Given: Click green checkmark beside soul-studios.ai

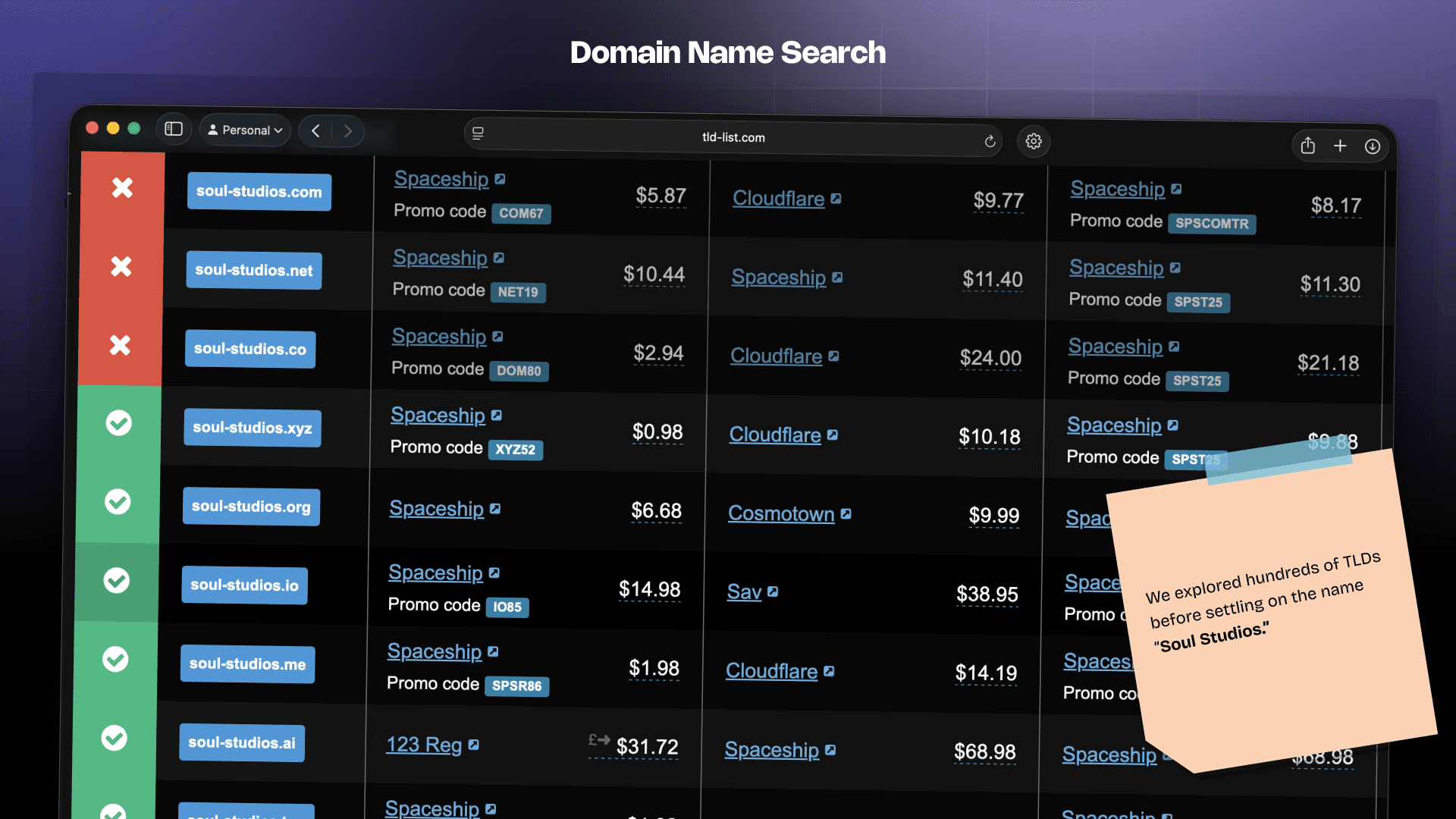Looking at the screenshot, I should [115, 737].
